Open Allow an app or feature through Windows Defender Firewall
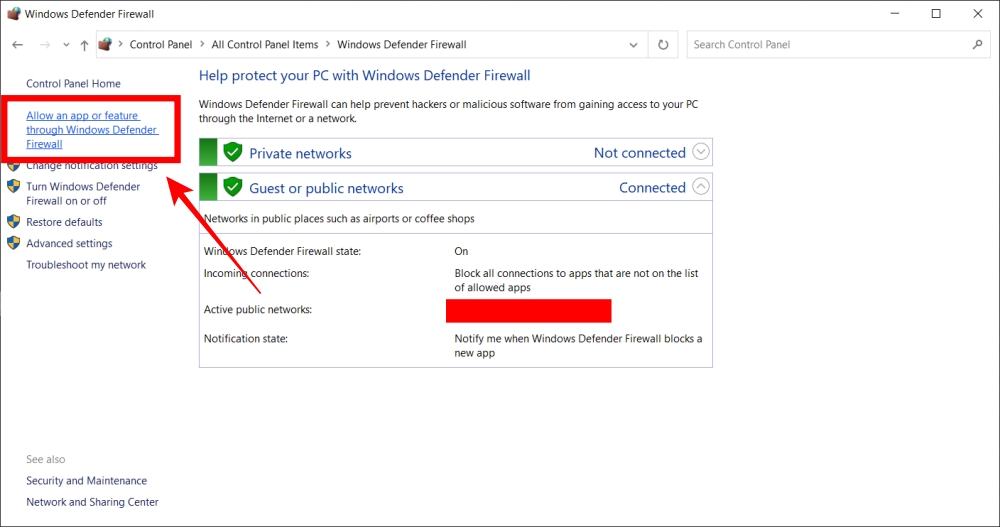Screen dimensions: 1000x527 click(92, 130)
